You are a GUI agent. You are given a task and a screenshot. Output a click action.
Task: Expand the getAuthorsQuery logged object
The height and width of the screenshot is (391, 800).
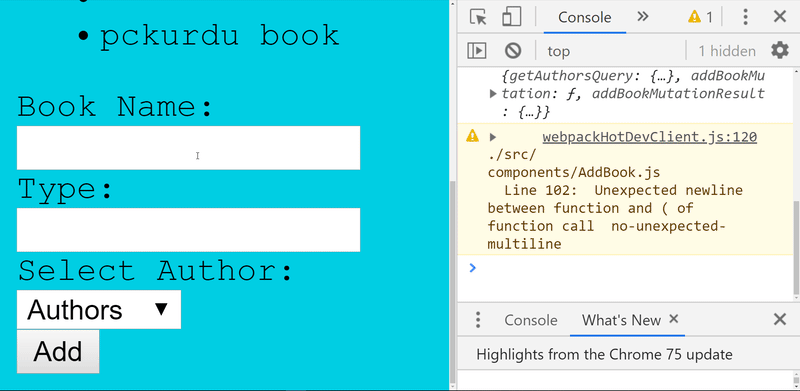493,93
